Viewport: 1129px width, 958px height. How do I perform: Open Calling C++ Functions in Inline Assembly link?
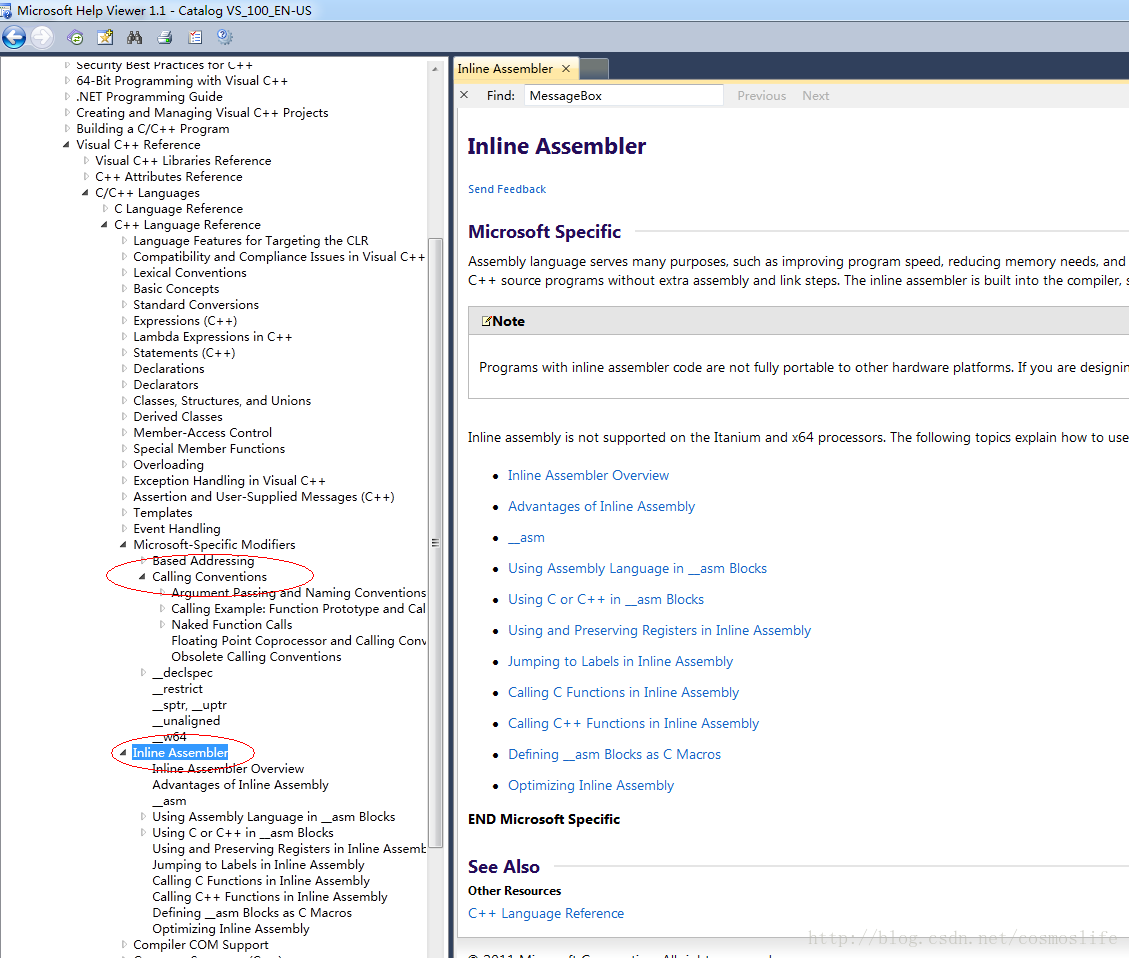634,723
